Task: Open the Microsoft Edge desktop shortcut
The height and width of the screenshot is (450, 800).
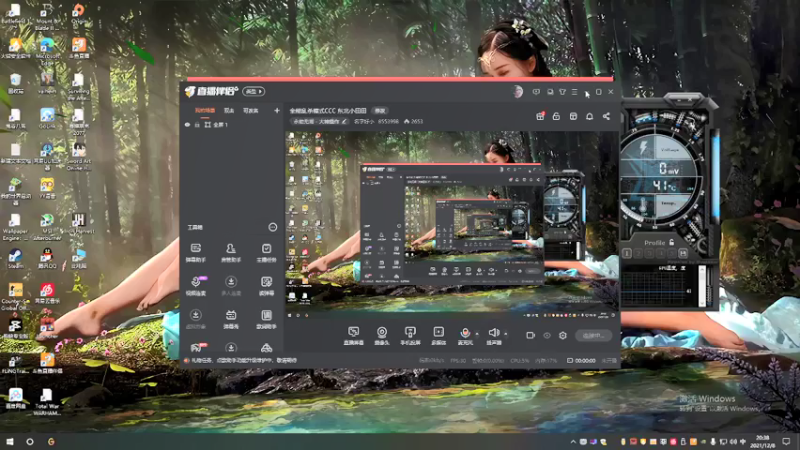Action: [x=47, y=50]
